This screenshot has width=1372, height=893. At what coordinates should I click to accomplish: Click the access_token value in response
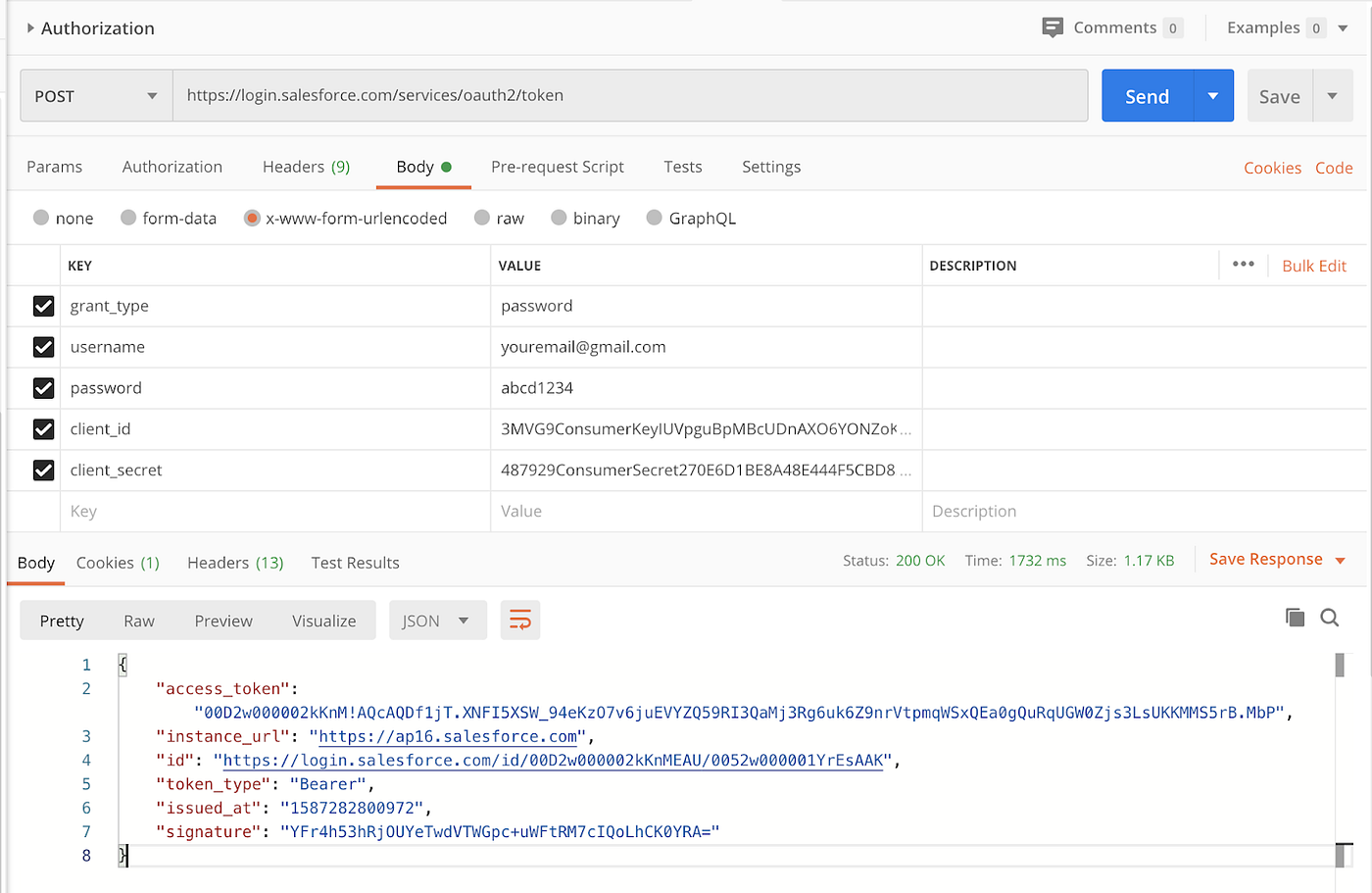click(739, 713)
